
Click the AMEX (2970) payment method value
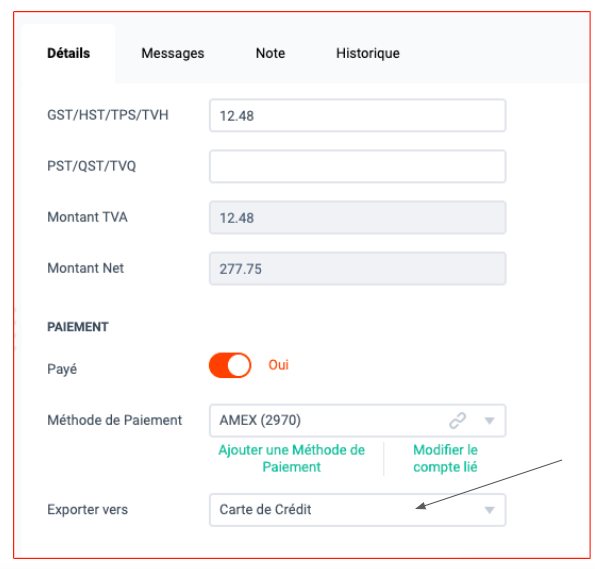[x=260, y=420]
